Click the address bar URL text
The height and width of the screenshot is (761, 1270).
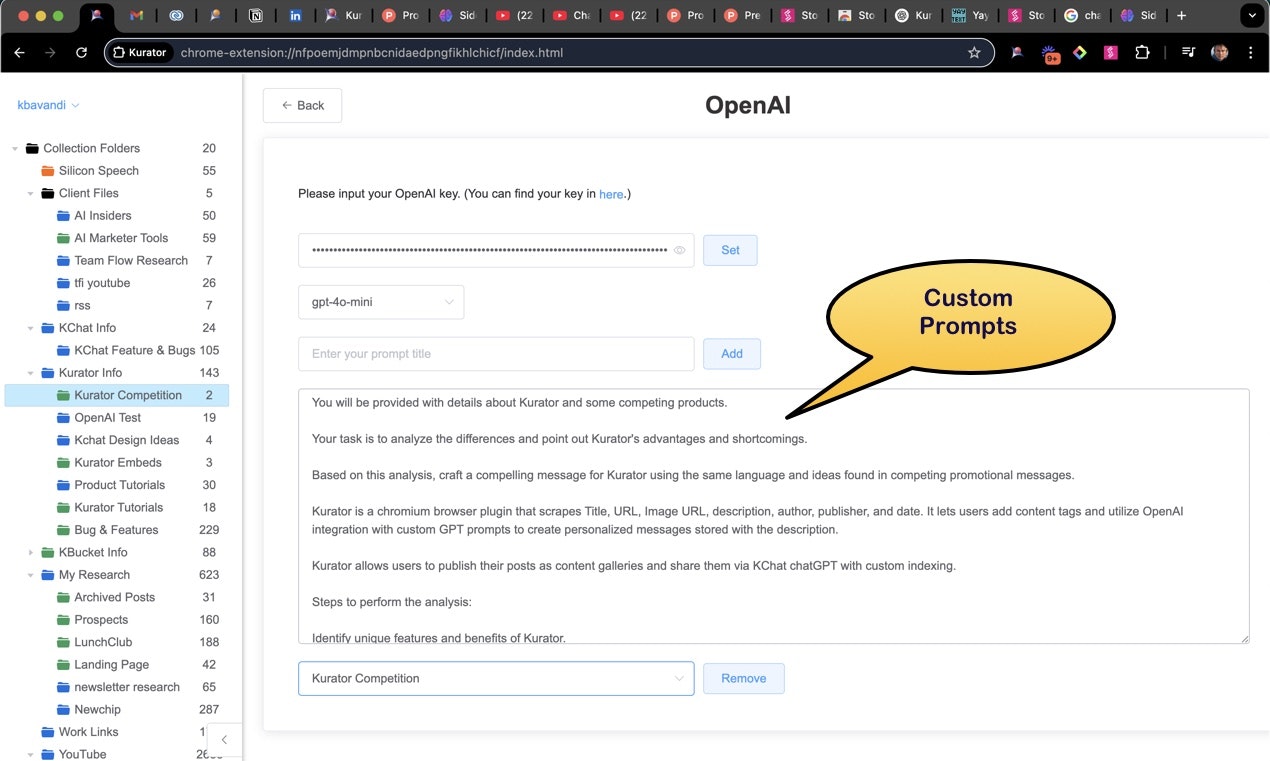coord(372,53)
